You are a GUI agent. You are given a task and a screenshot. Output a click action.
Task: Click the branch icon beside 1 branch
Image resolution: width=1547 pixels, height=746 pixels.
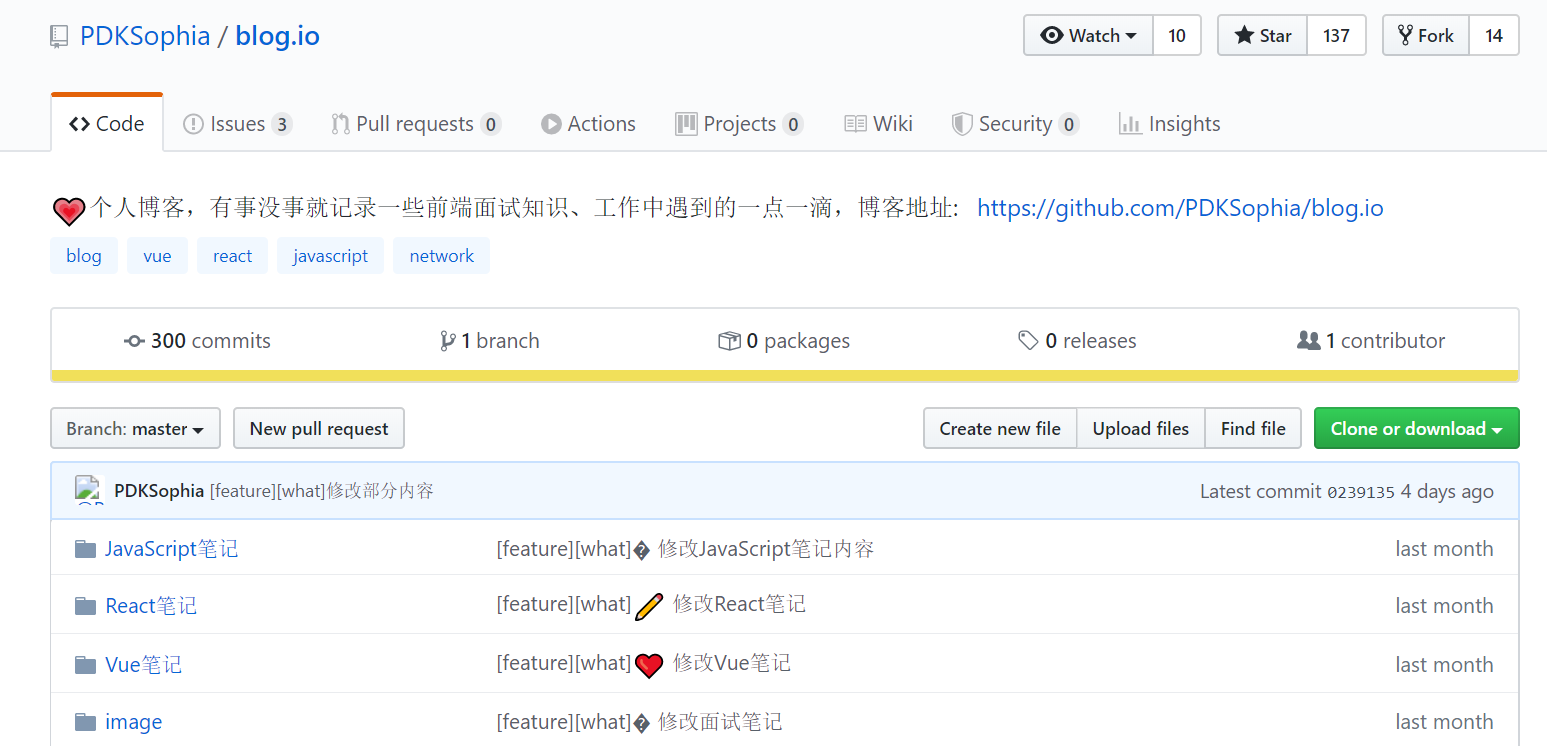pyautogui.click(x=448, y=341)
